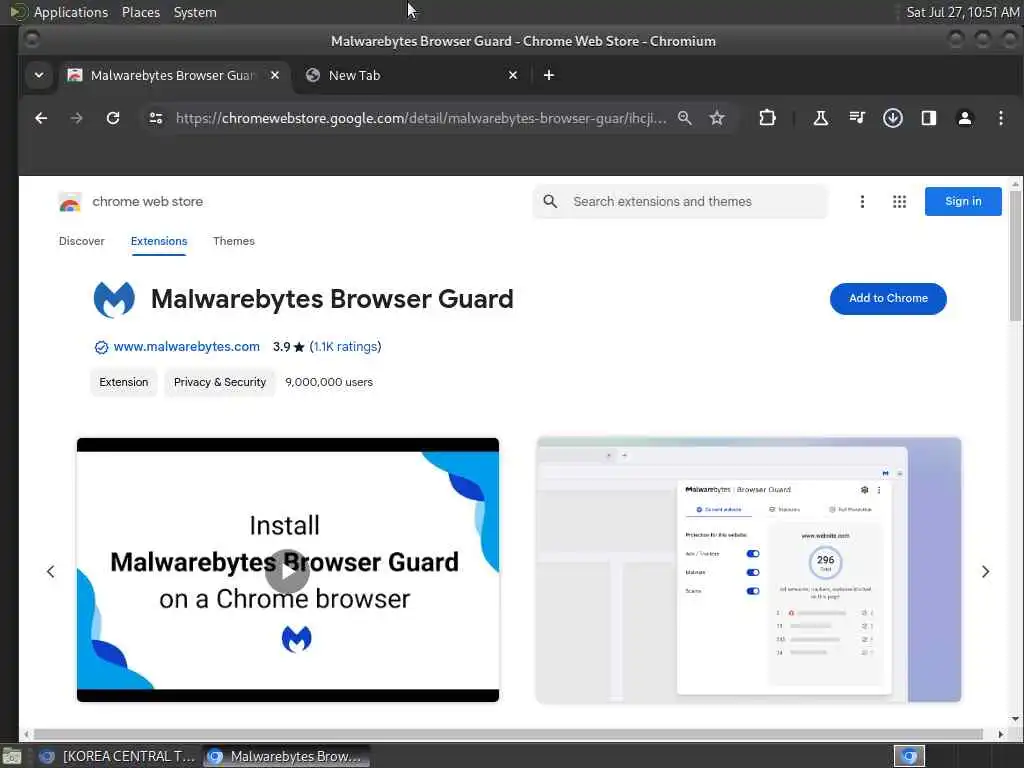This screenshot has height=768, width=1024.
Task: Open Chrome Labs flask icon
Action: [x=821, y=118]
